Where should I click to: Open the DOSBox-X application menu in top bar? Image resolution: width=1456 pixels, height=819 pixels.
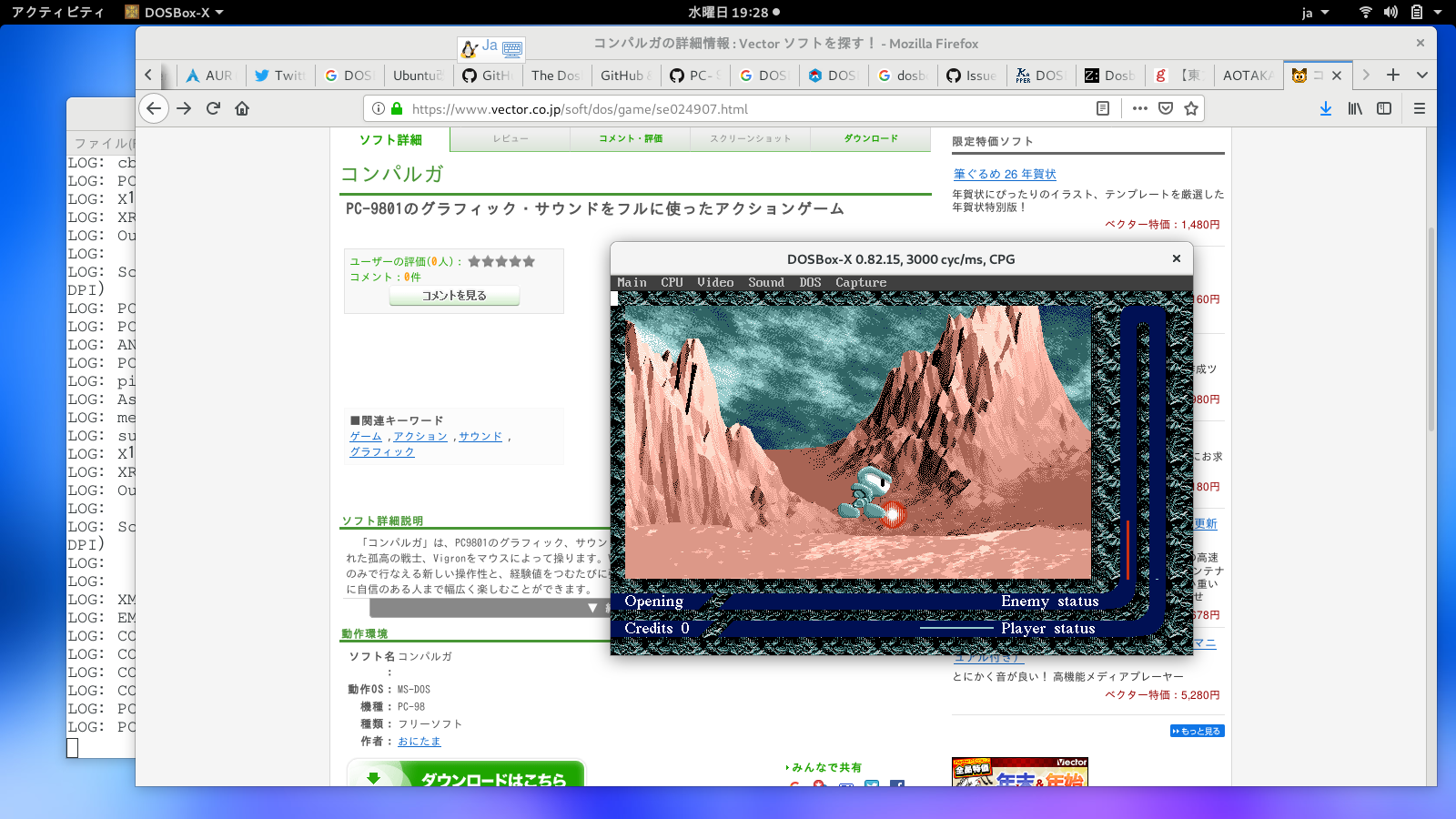[x=174, y=12]
